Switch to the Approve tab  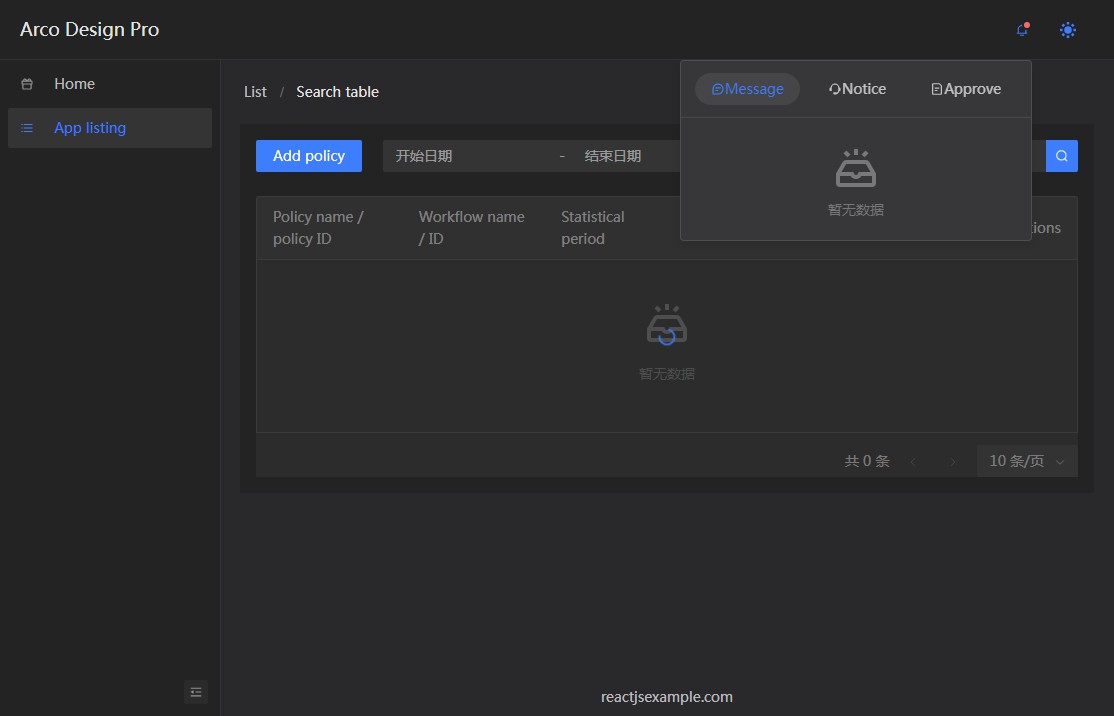(x=966, y=89)
